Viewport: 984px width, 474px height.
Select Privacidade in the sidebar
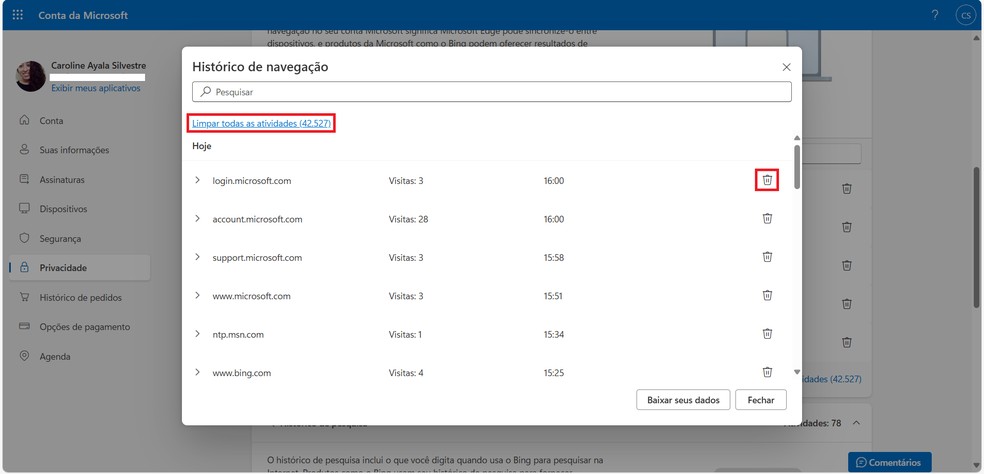[x=79, y=267]
